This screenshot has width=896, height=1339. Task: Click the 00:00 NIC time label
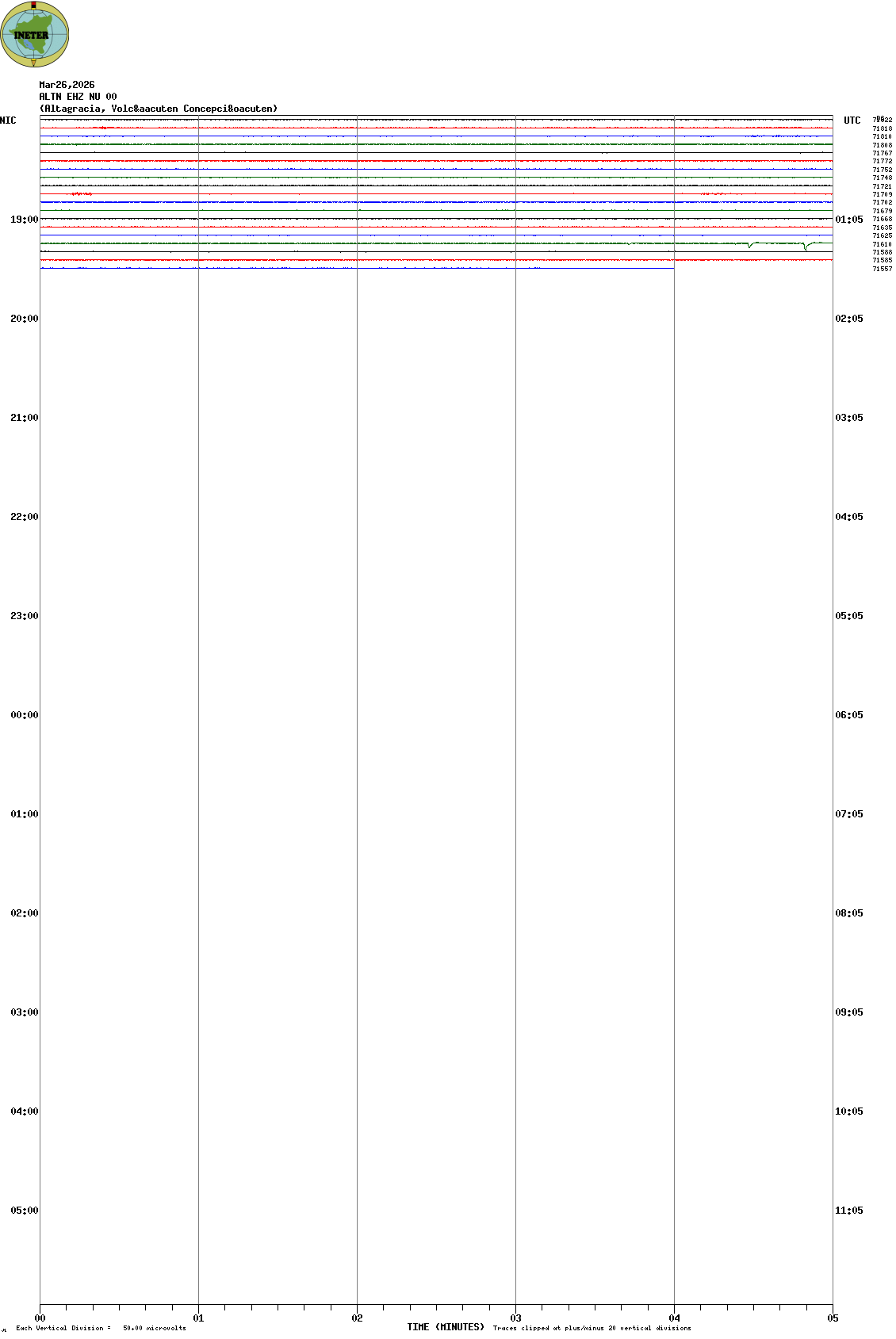click(x=24, y=715)
